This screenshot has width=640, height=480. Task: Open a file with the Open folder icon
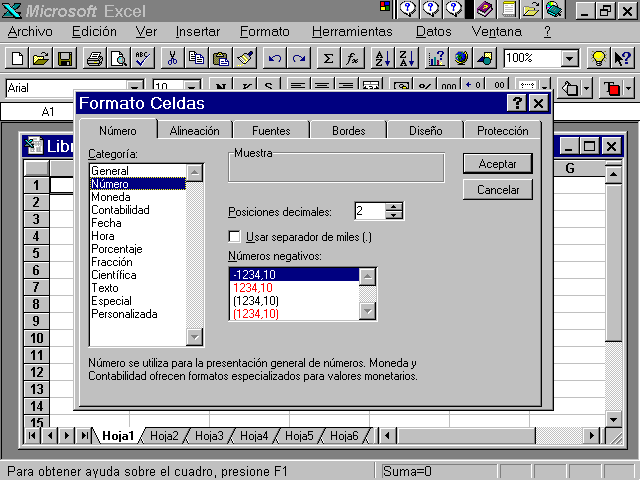[41, 58]
